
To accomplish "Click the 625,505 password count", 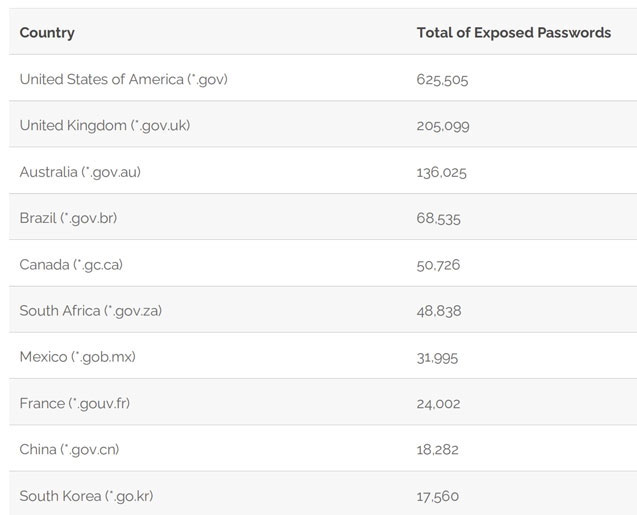I will coord(442,80).
